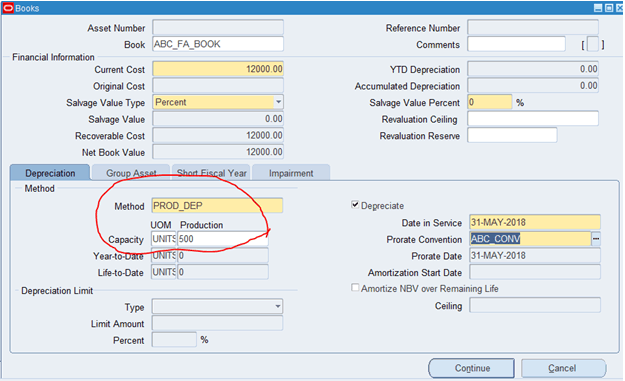Image resolution: width=625 pixels, height=381 pixels.
Task: Click the Year-to-Date UOM field
Action: [163, 255]
